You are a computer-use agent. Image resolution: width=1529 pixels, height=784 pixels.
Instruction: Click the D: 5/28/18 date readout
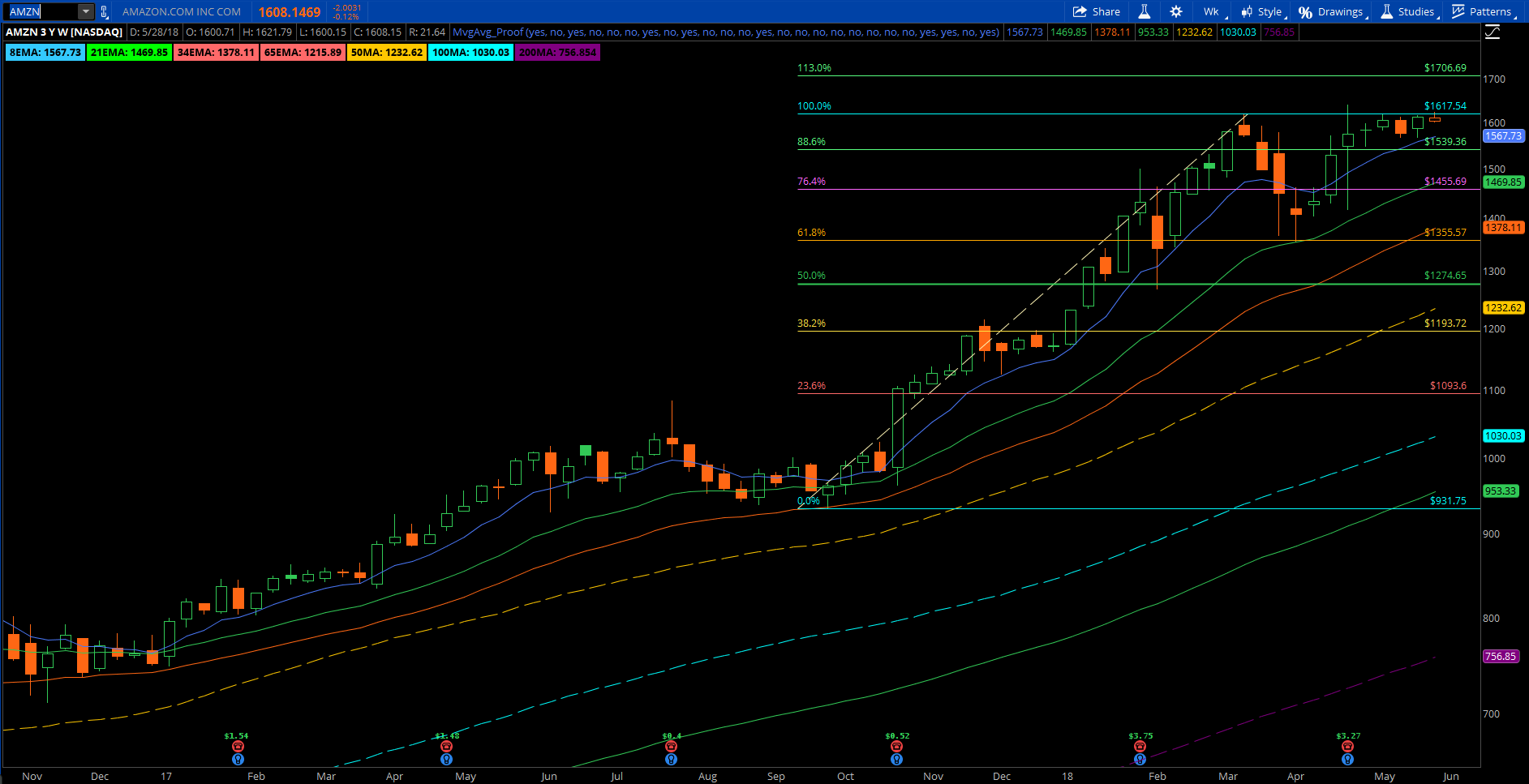tap(154, 32)
